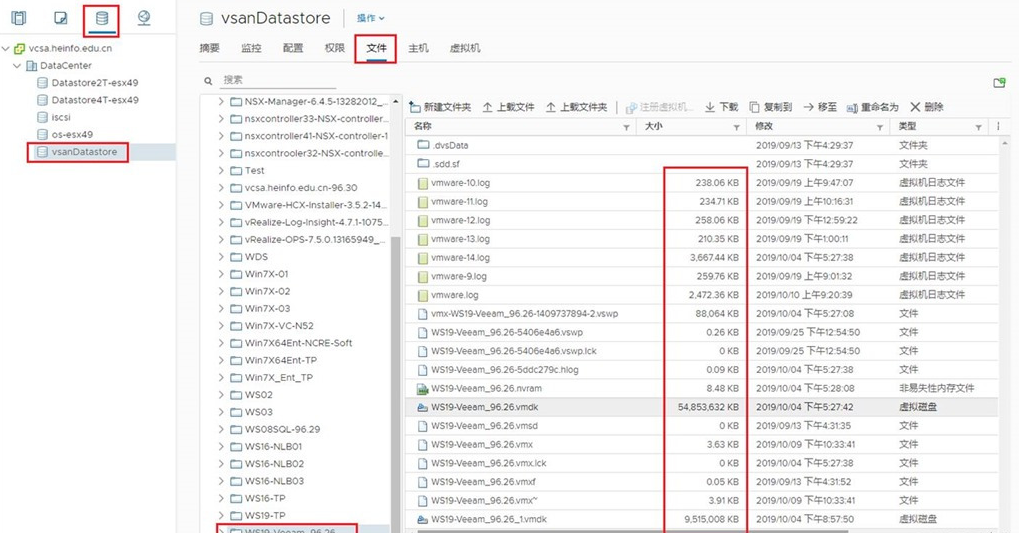This screenshot has height=533, width=1019.
Task: Click the 新建文件夹 (New Folder) toolbar button
Action: [x=440, y=107]
